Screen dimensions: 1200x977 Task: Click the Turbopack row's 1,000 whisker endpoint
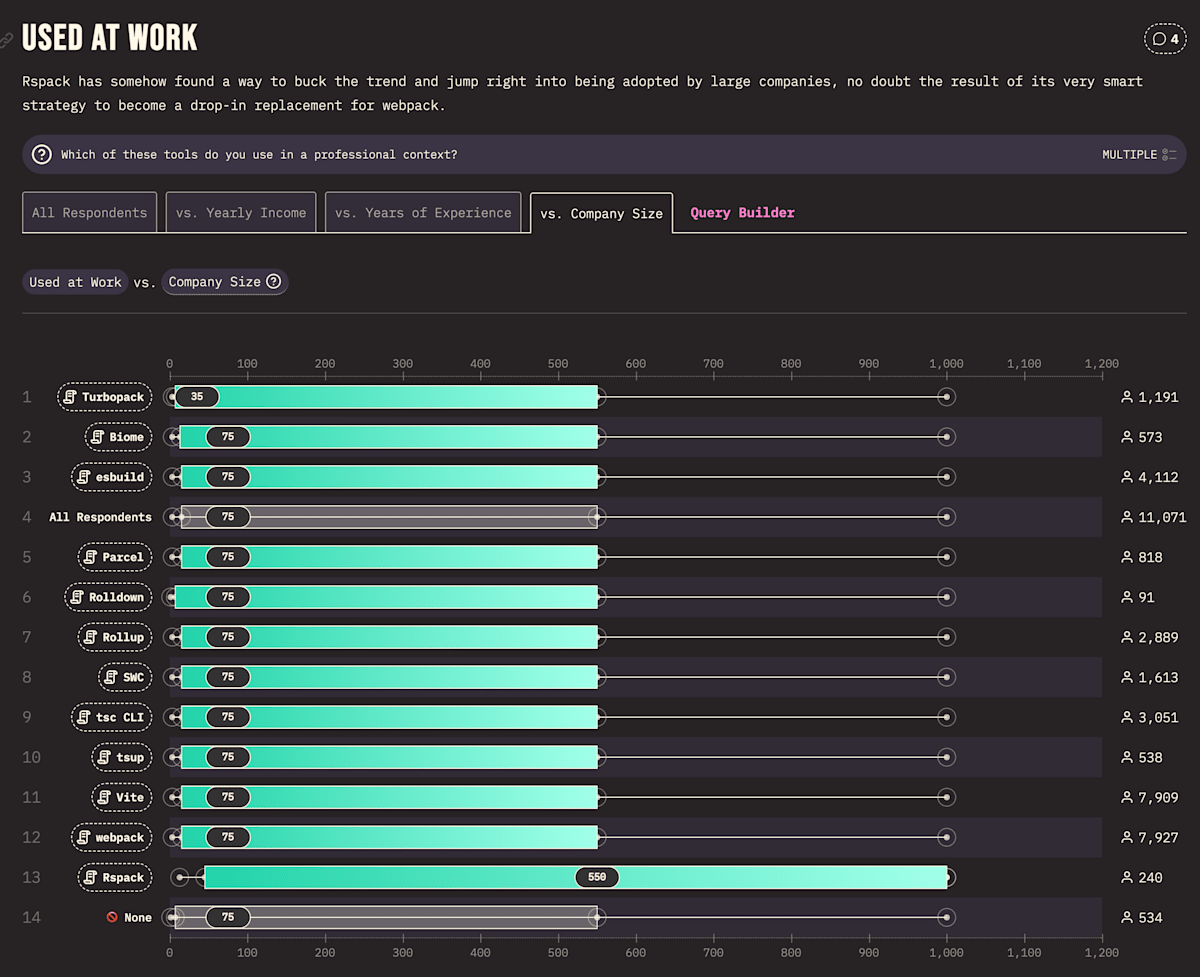click(946, 397)
